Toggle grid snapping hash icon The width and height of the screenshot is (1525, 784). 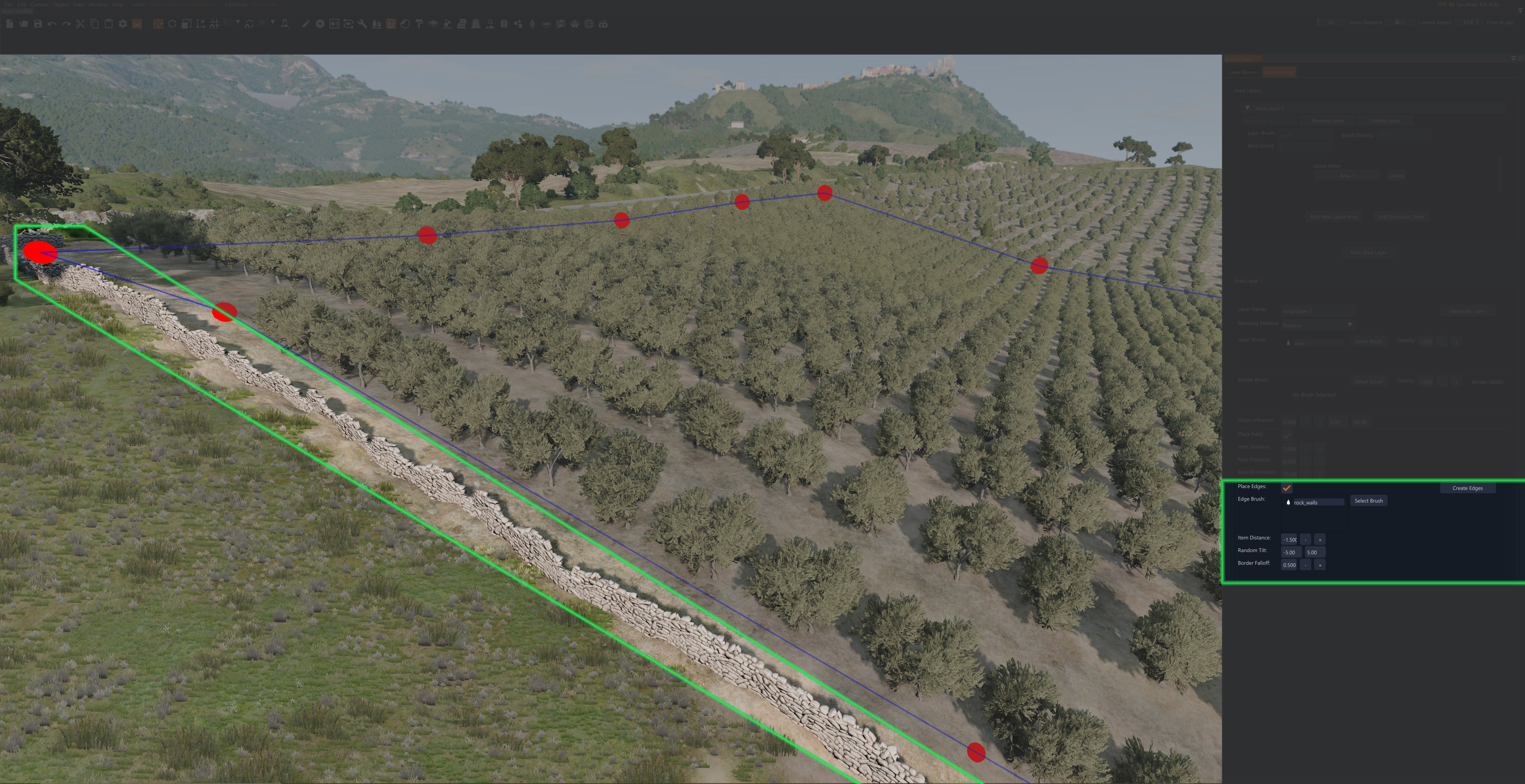point(214,24)
